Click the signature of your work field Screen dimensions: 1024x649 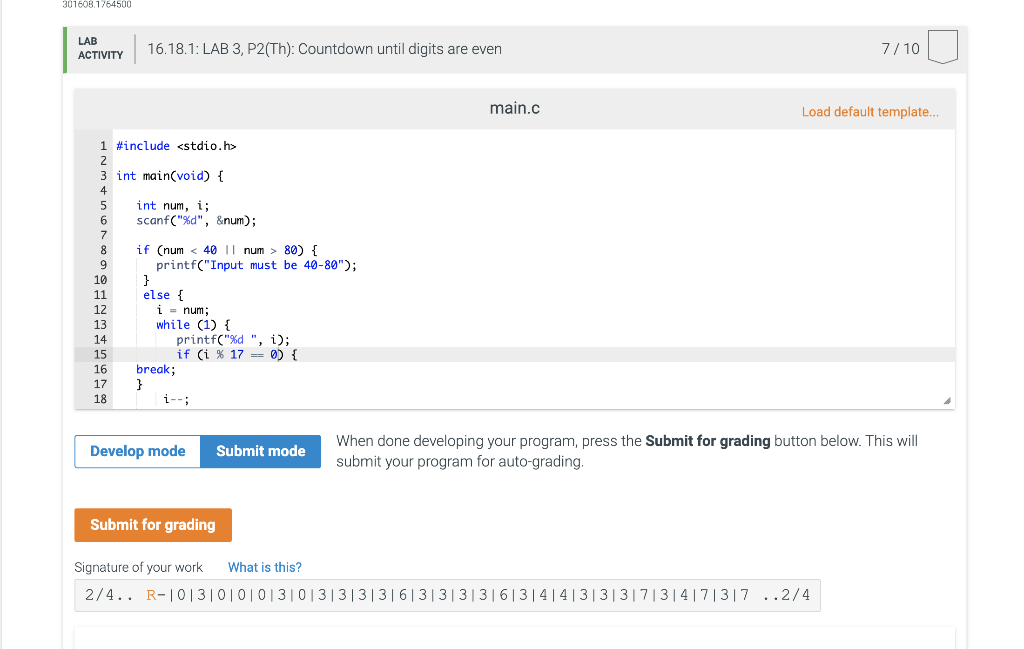pos(447,595)
